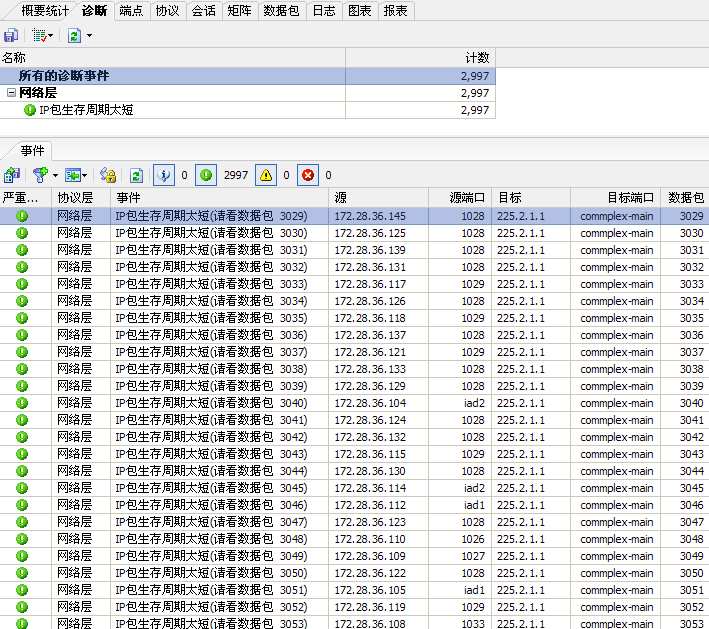Click the save icon in the diagnosis toolbar
This screenshot has width=709, height=629.
[x=11, y=35]
